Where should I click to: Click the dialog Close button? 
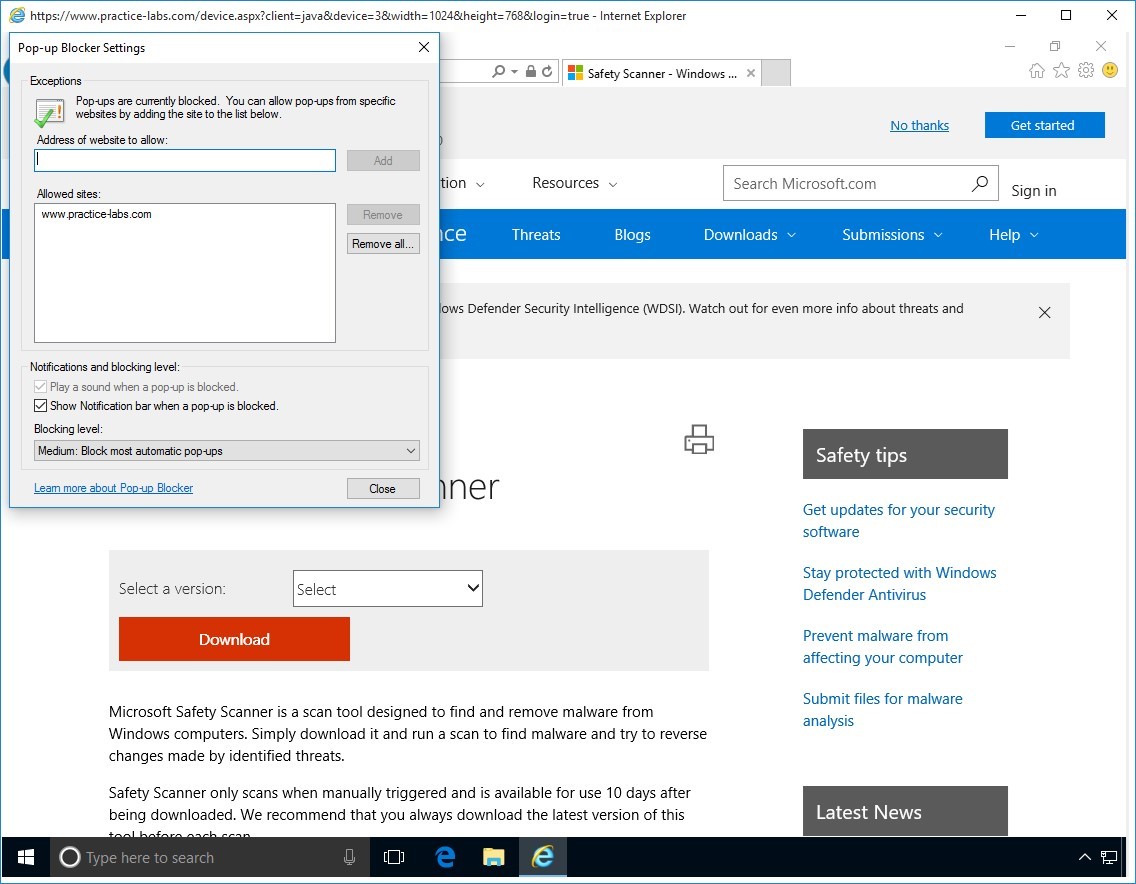click(383, 488)
